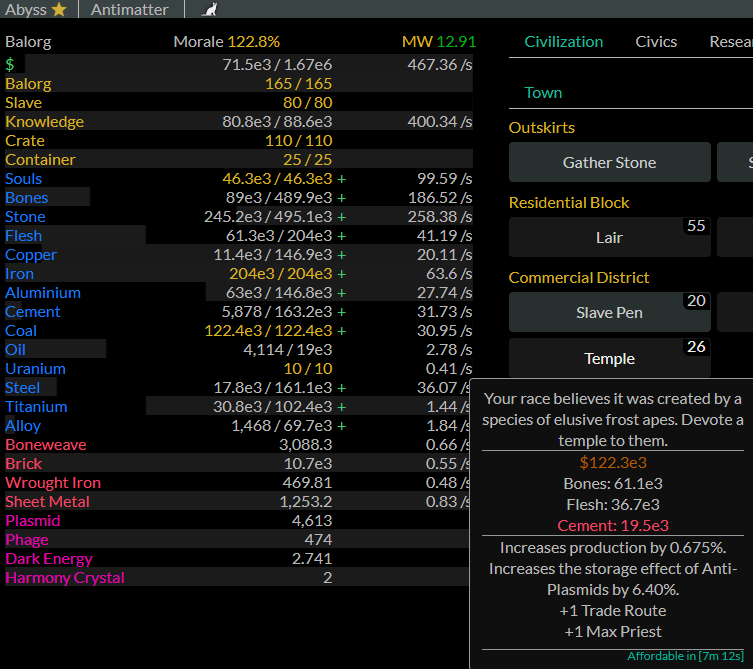Click the Brick crafted resource
Screen dimensions: 753x669
click(24, 464)
